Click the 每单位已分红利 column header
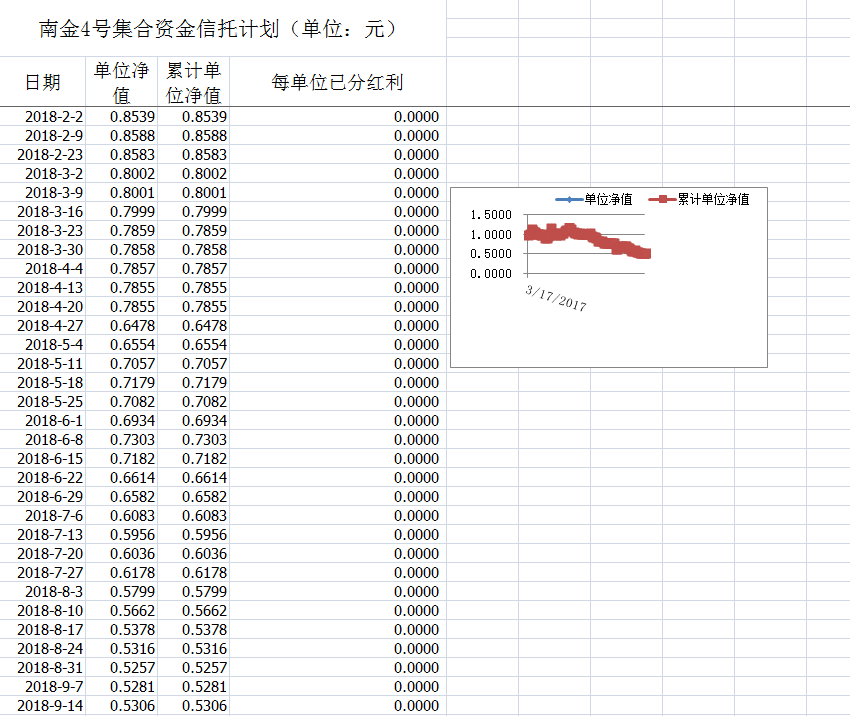Viewport: 850px width, 716px height. (x=337, y=82)
